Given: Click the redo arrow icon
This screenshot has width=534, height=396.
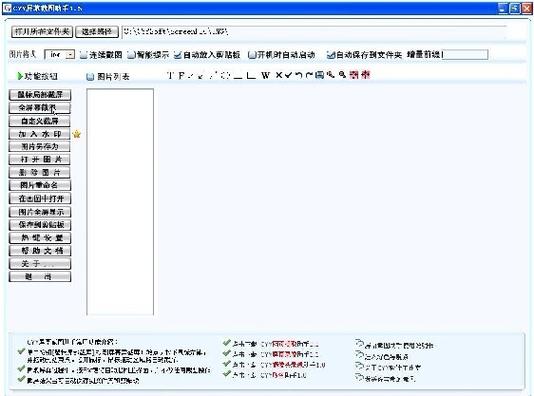Looking at the screenshot, I should pyautogui.click(x=309, y=75).
